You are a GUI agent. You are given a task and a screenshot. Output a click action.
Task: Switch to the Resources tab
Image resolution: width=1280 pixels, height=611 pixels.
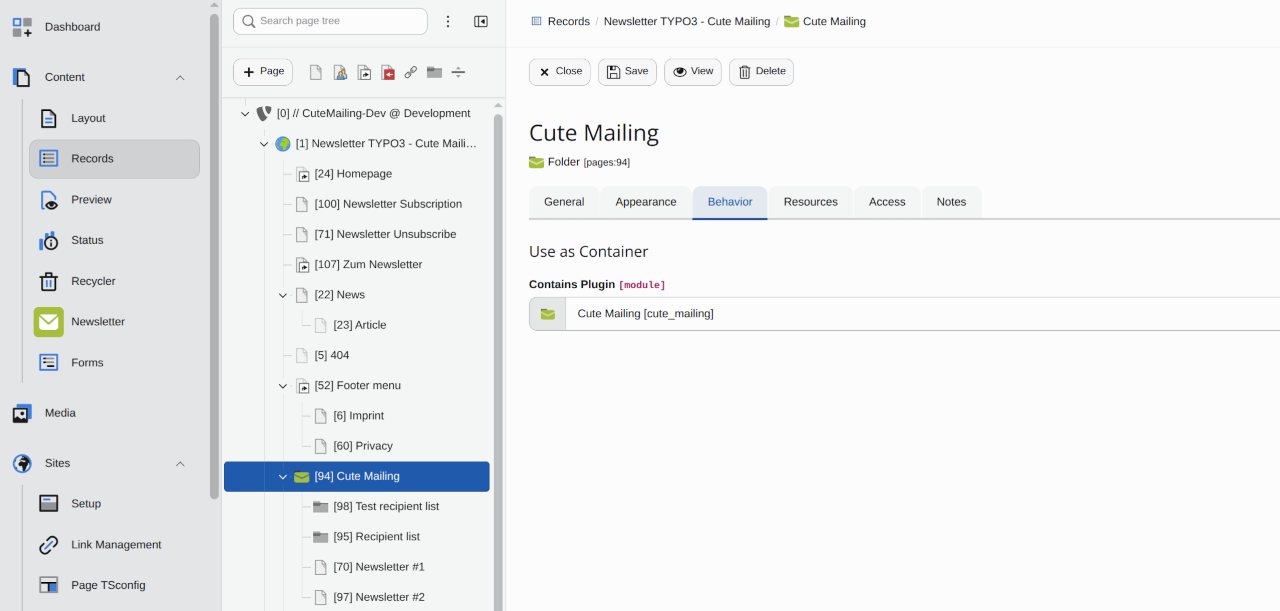(x=811, y=202)
